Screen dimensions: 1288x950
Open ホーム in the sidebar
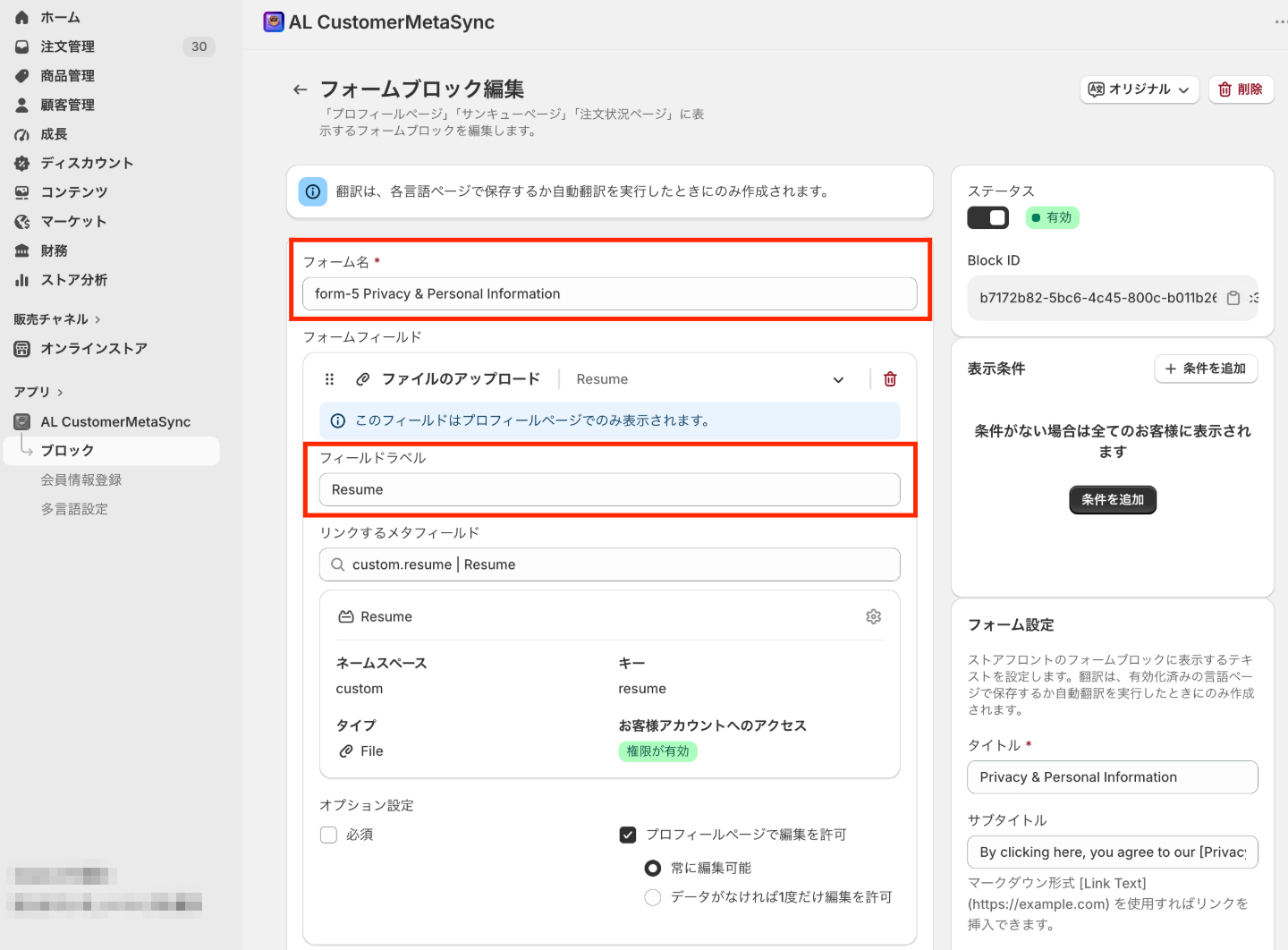point(60,17)
